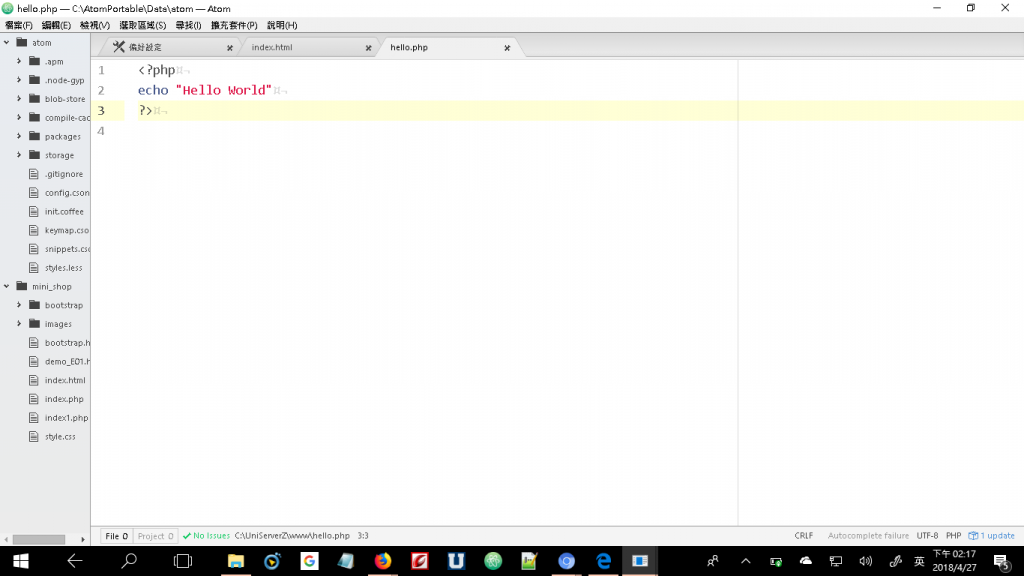Show linter File issues
Viewport: 1024px width, 576px height.
(117, 536)
